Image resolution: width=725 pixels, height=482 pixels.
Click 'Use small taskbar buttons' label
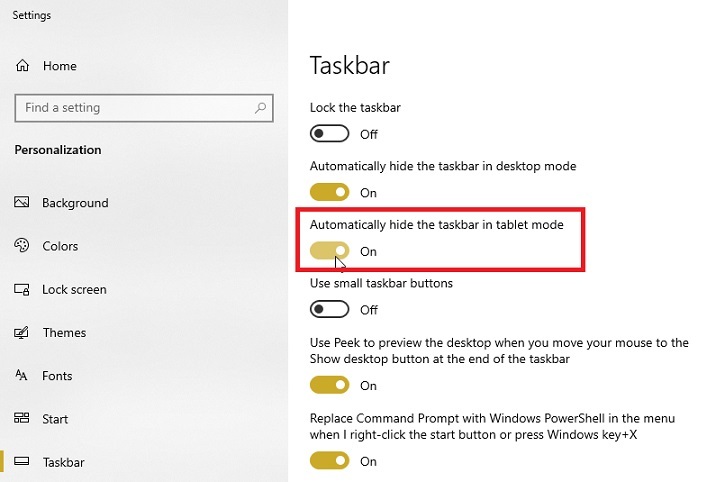tap(381, 283)
